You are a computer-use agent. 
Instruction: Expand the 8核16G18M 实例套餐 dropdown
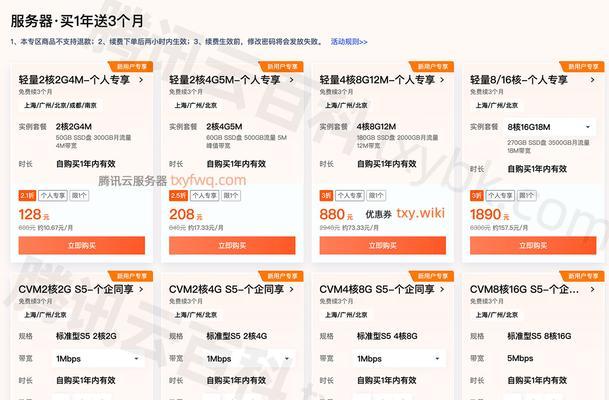550,127
